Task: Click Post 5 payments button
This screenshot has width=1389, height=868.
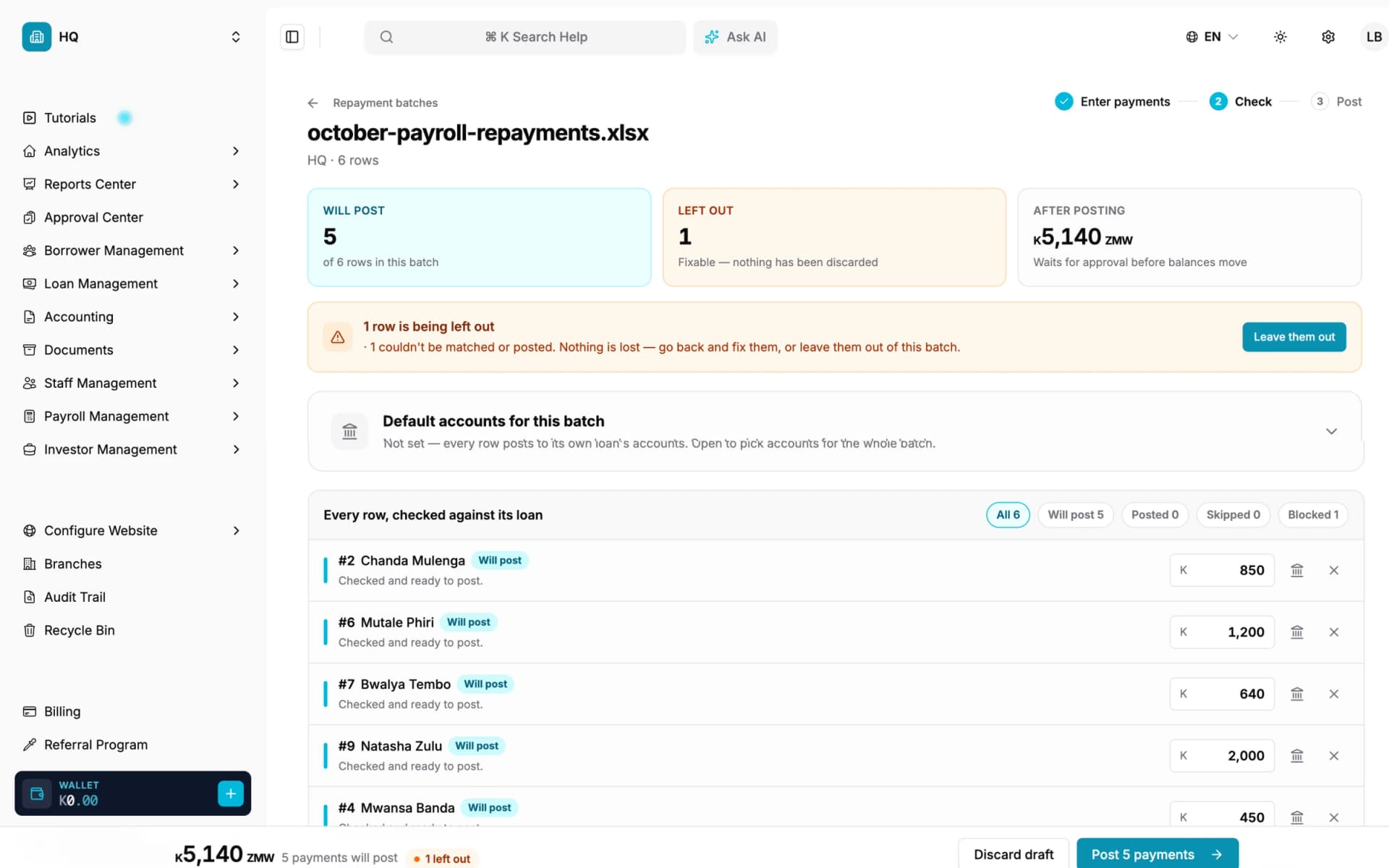Action: (x=1157, y=854)
